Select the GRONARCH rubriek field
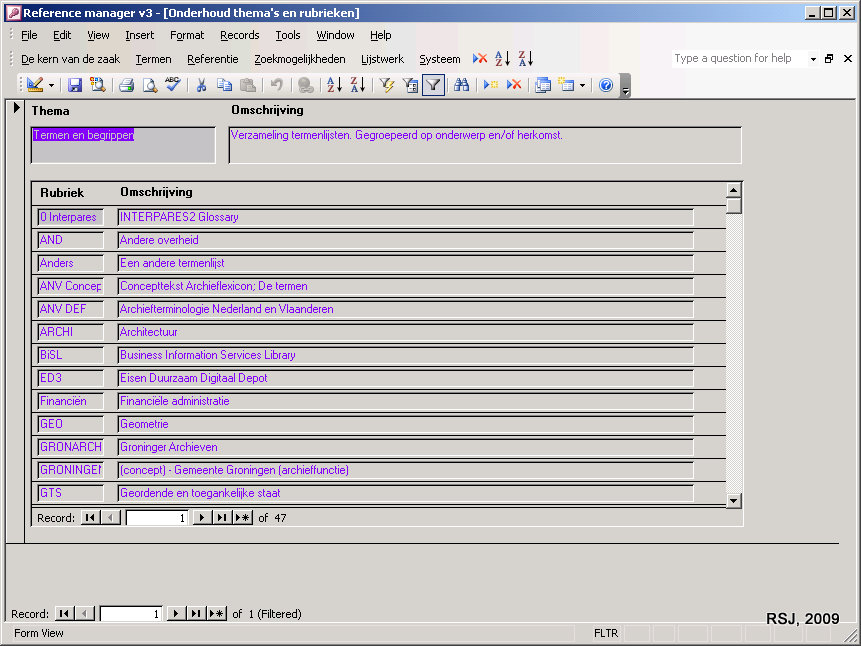Viewport: 861px width, 646px height. (x=70, y=447)
